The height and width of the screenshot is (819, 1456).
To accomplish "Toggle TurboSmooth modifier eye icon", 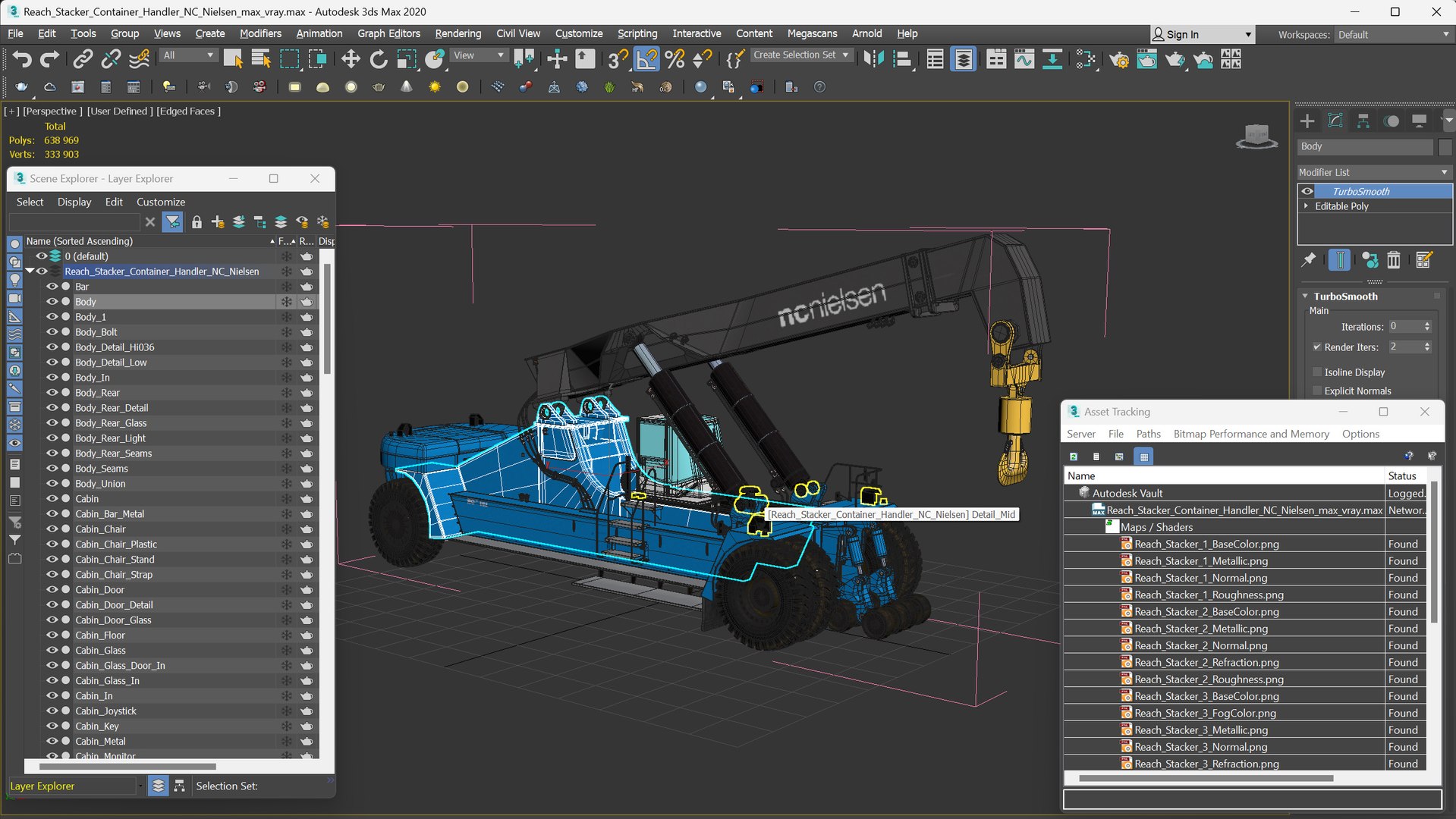I will pos(1307,191).
